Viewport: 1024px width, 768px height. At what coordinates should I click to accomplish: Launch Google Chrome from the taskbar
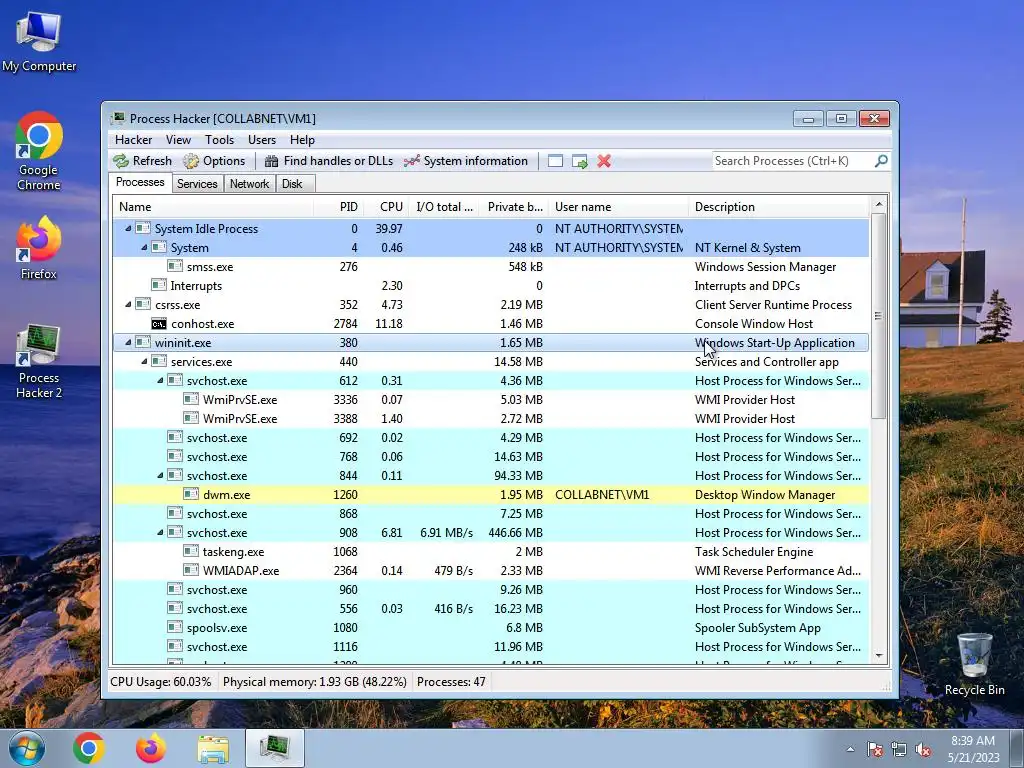tap(89, 748)
